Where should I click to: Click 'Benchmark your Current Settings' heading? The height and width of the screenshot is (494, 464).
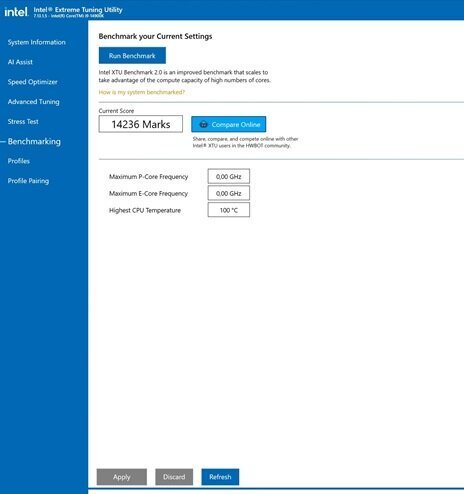155,36
